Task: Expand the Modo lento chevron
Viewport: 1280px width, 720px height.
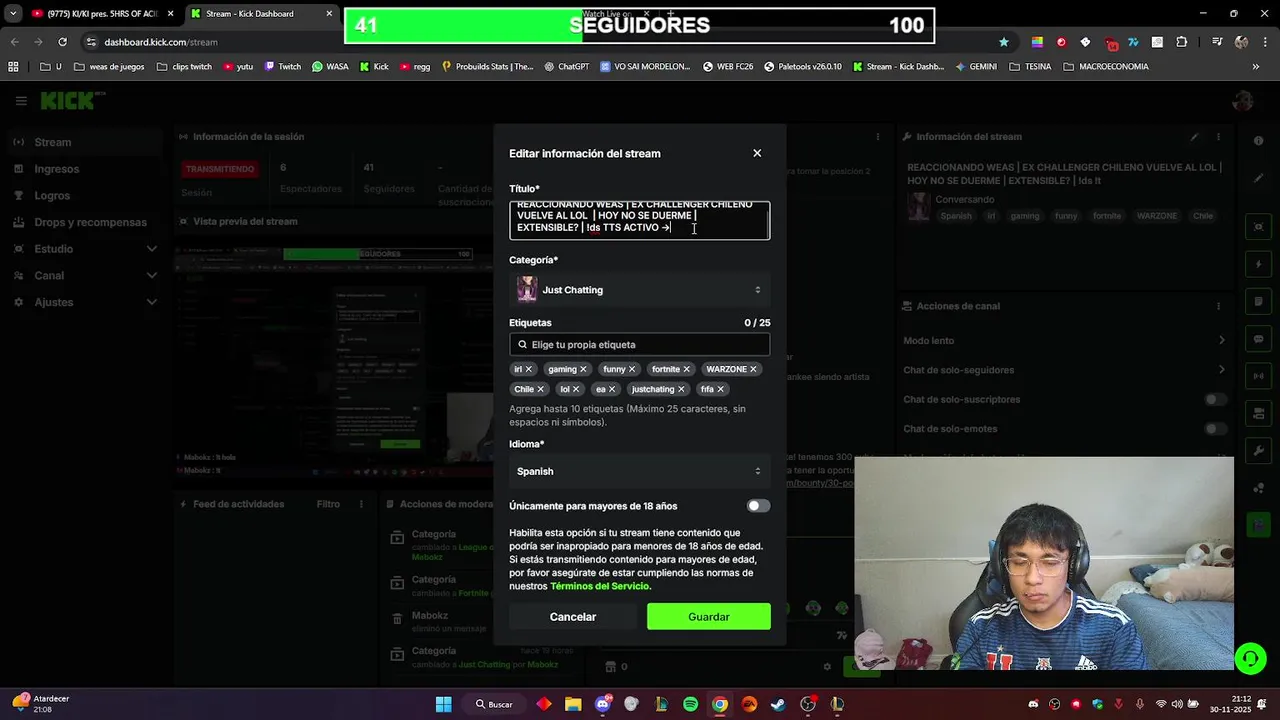Action: point(1221,341)
